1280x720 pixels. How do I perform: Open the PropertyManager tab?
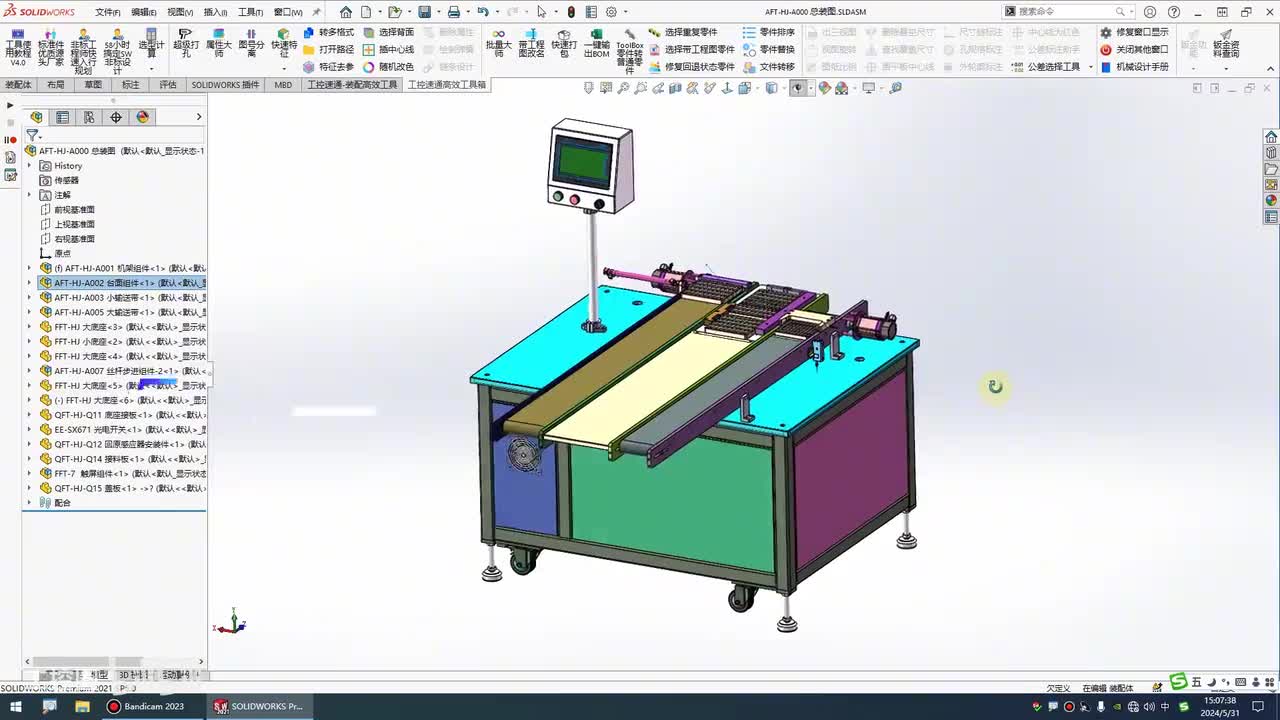pos(63,117)
